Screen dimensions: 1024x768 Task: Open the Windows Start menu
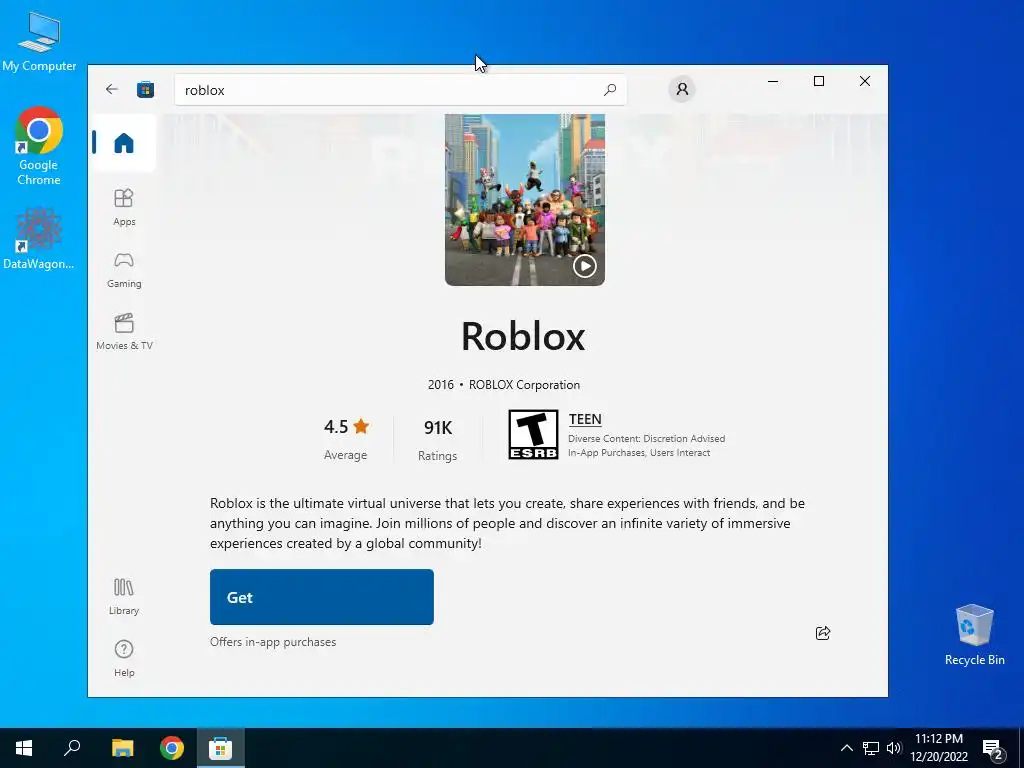24,748
